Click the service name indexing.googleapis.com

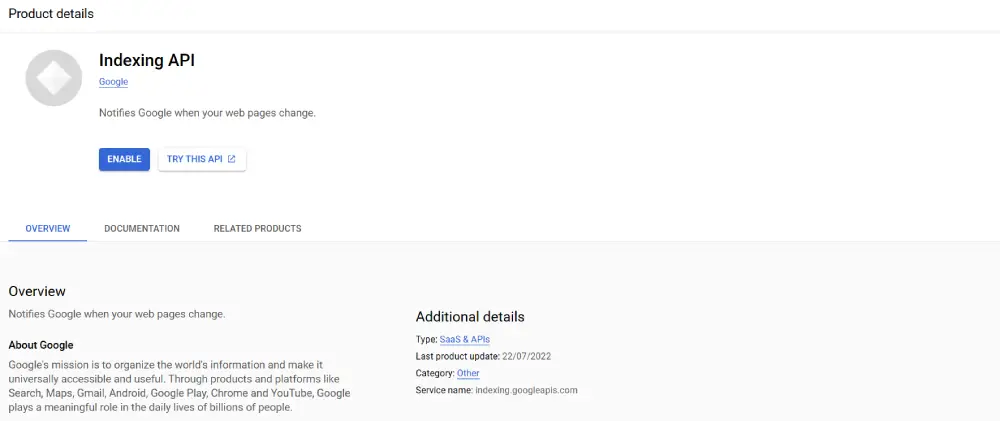(526, 390)
